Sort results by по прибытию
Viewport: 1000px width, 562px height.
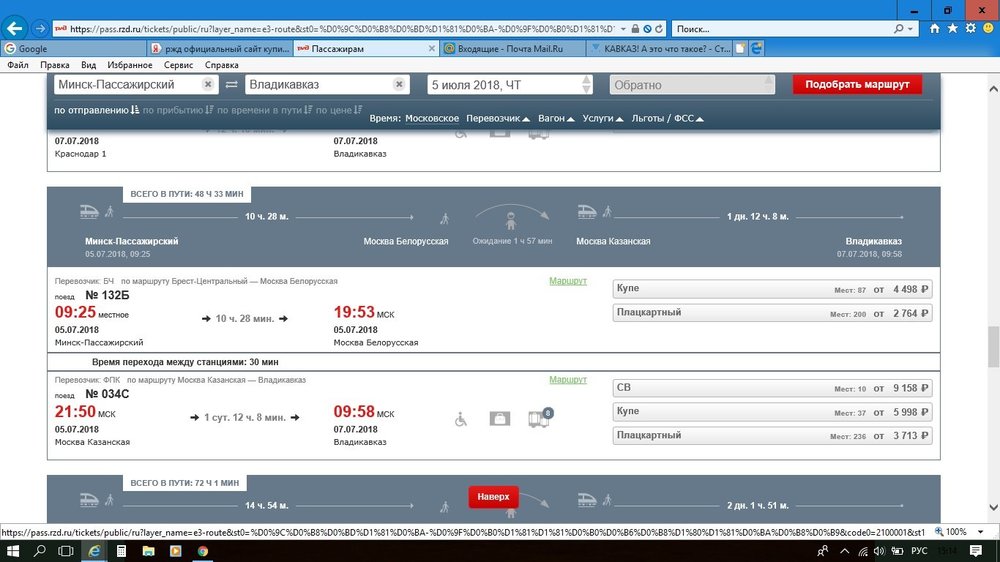pyautogui.click(x=178, y=110)
